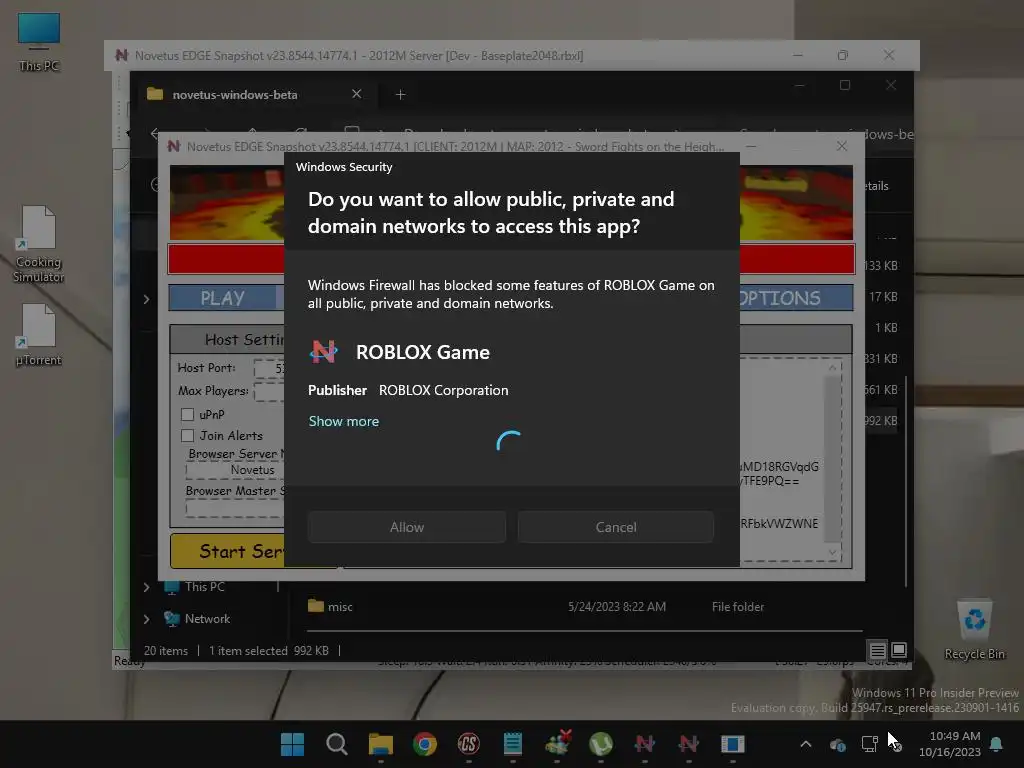Open the Recycle Bin on the desktop
The image size is (1024, 768).
974,630
